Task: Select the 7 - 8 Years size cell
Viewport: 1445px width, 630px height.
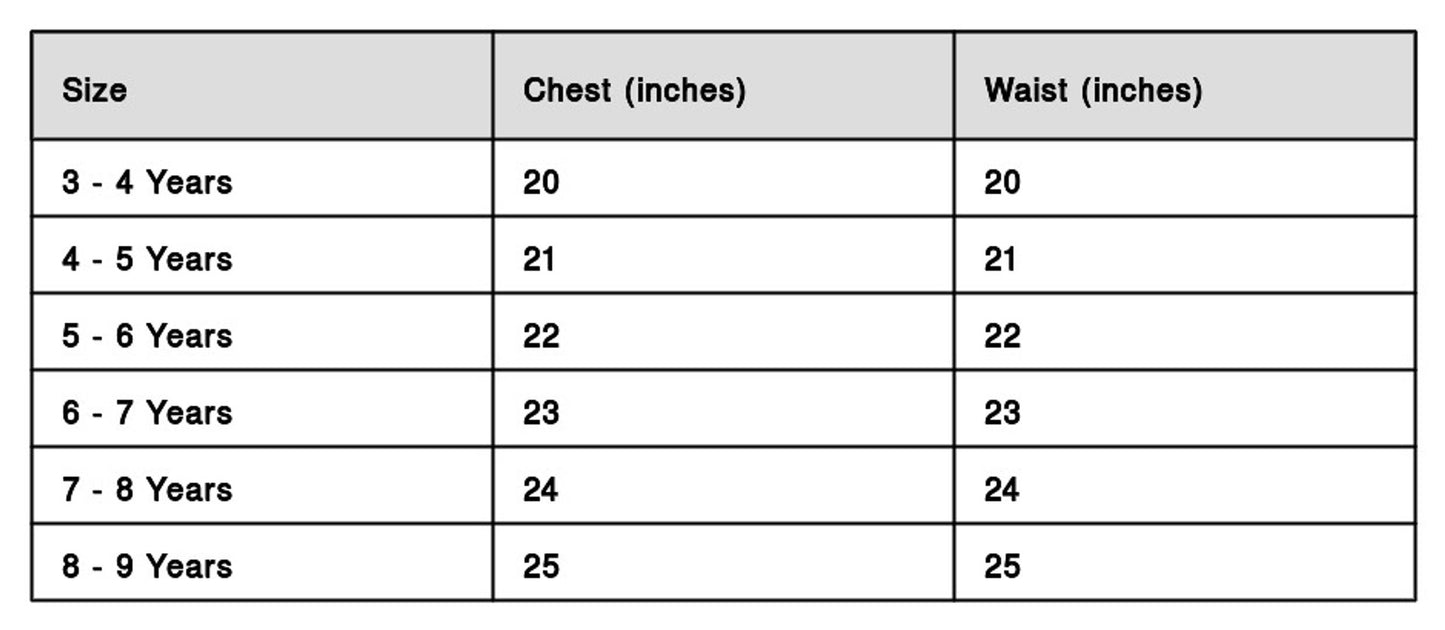Action: 147,489
